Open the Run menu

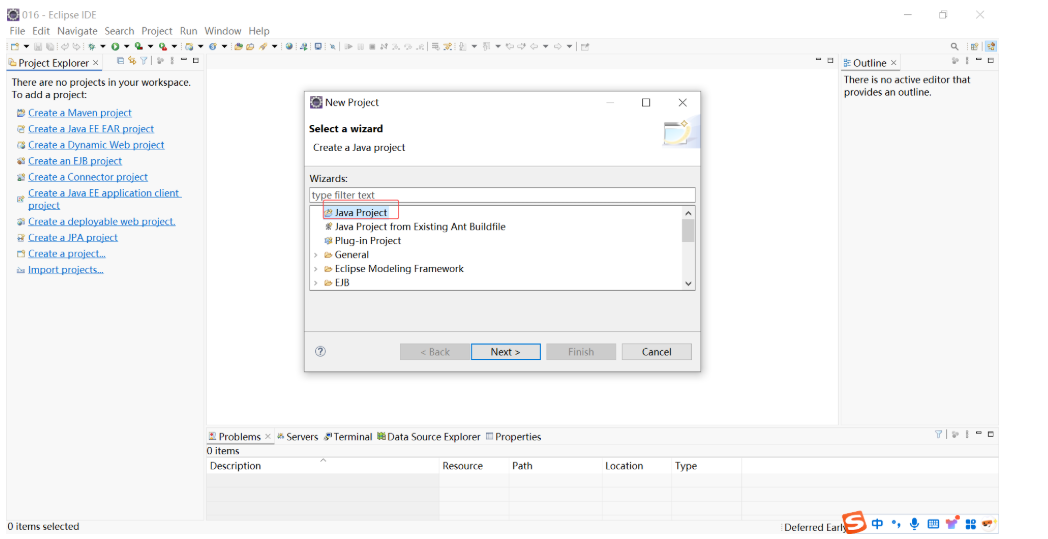[188, 31]
